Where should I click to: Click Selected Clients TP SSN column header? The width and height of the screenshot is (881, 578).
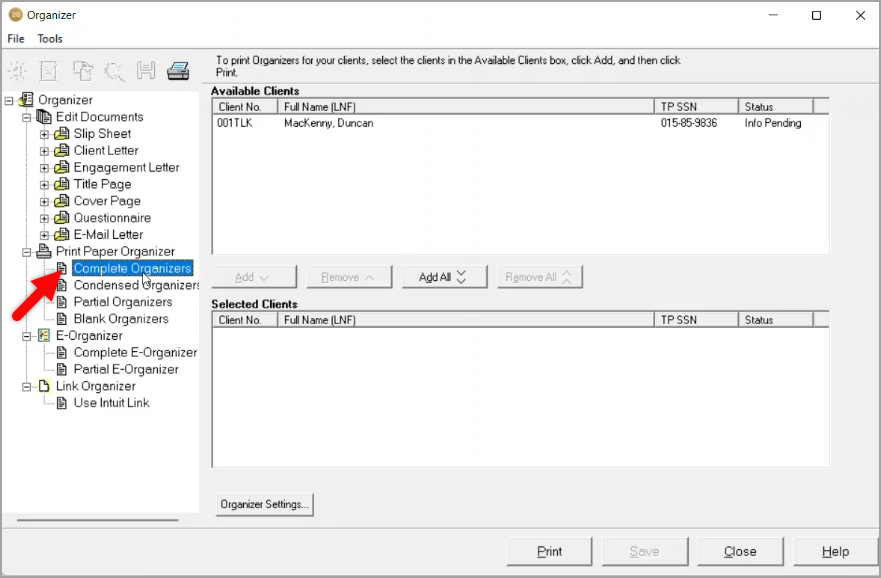click(696, 320)
